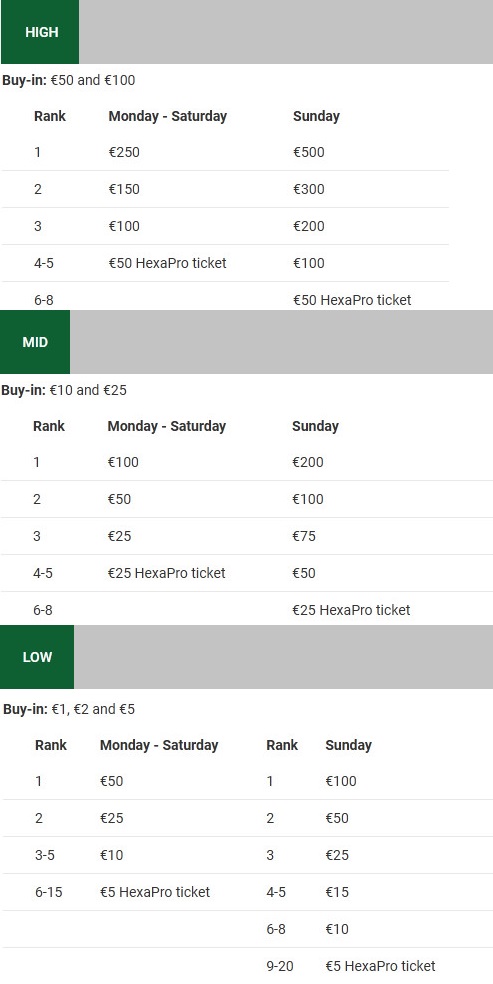
Task: Click the €250 rank 1 prize in HIGH table
Action: 124,152
